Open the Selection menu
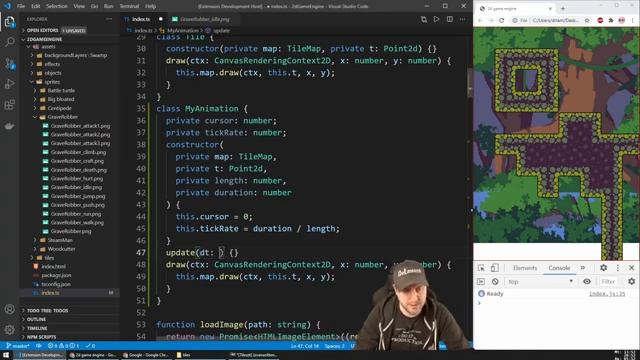 pyautogui.click(x=57, y=6)
